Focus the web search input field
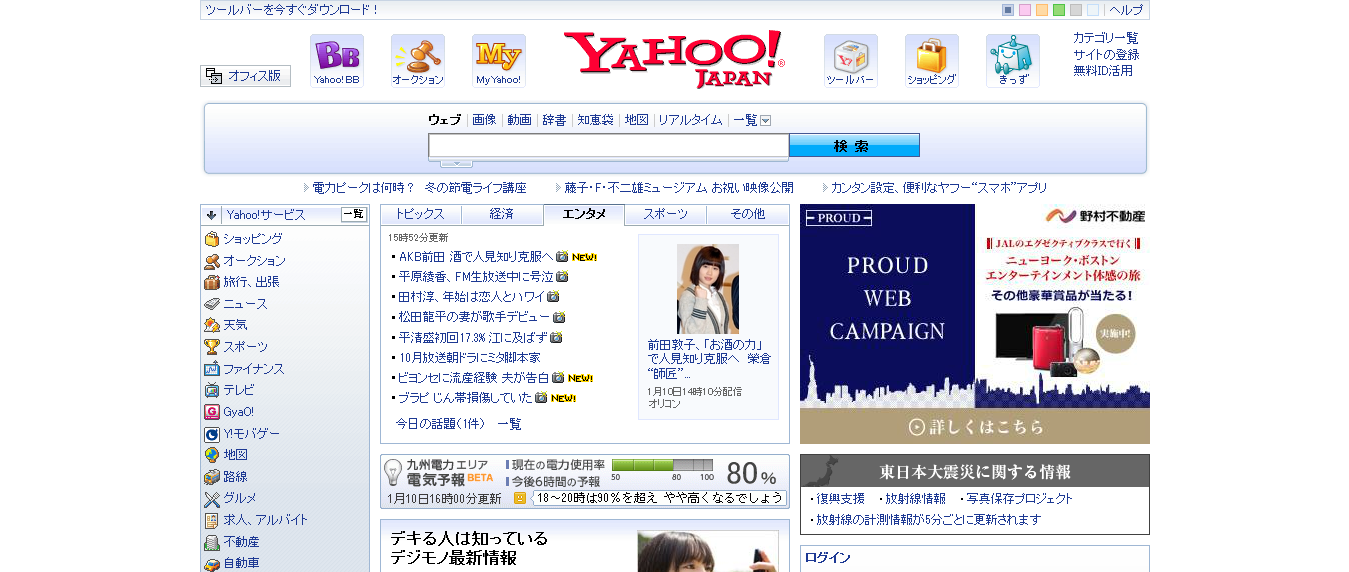 (609, 146)
